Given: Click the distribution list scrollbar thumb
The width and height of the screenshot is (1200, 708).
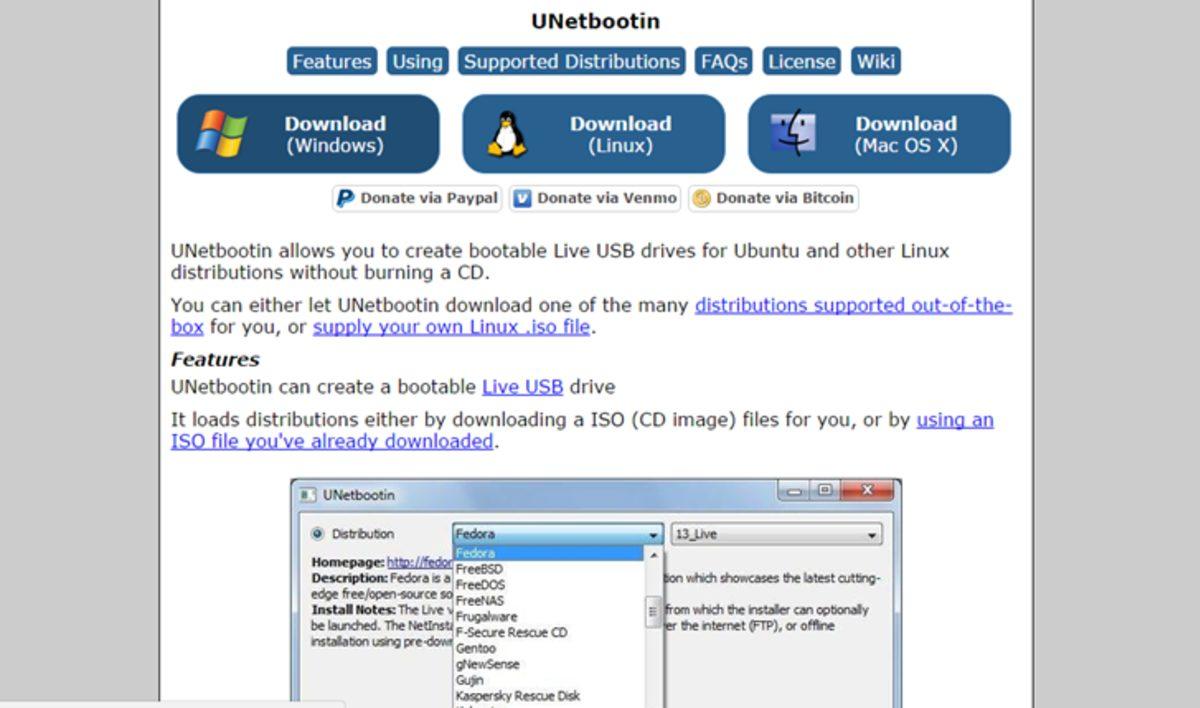Looking at the screenshot, I should point(654,609).
